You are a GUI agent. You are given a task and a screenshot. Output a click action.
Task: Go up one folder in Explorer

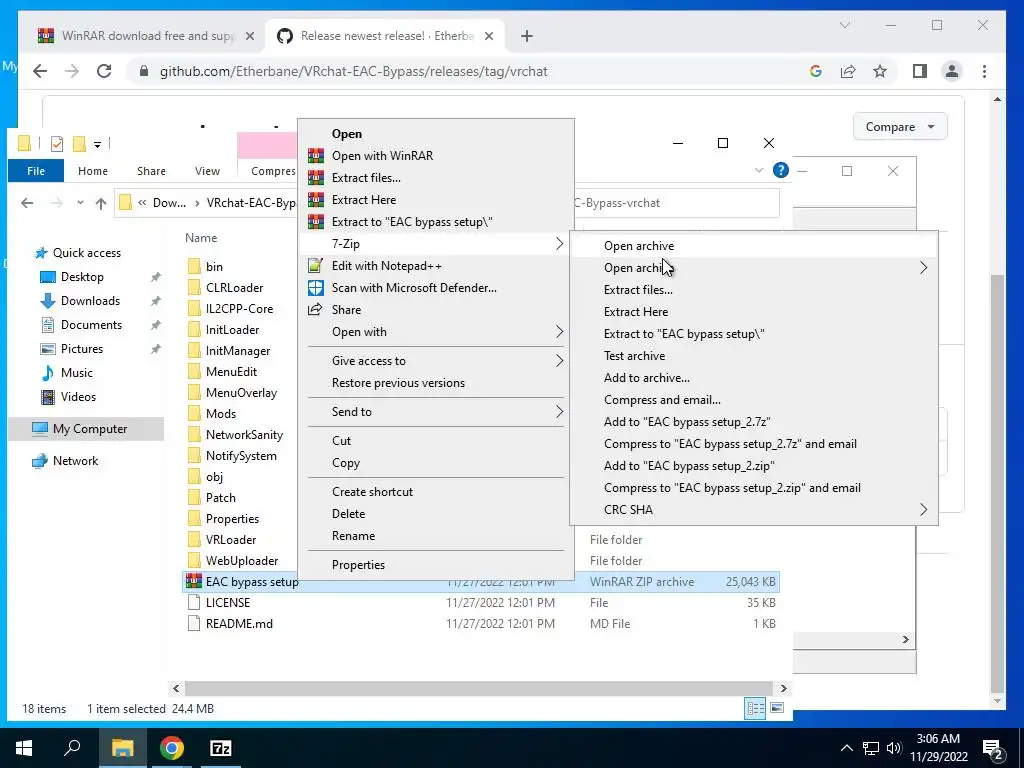(x=101, y=203)
